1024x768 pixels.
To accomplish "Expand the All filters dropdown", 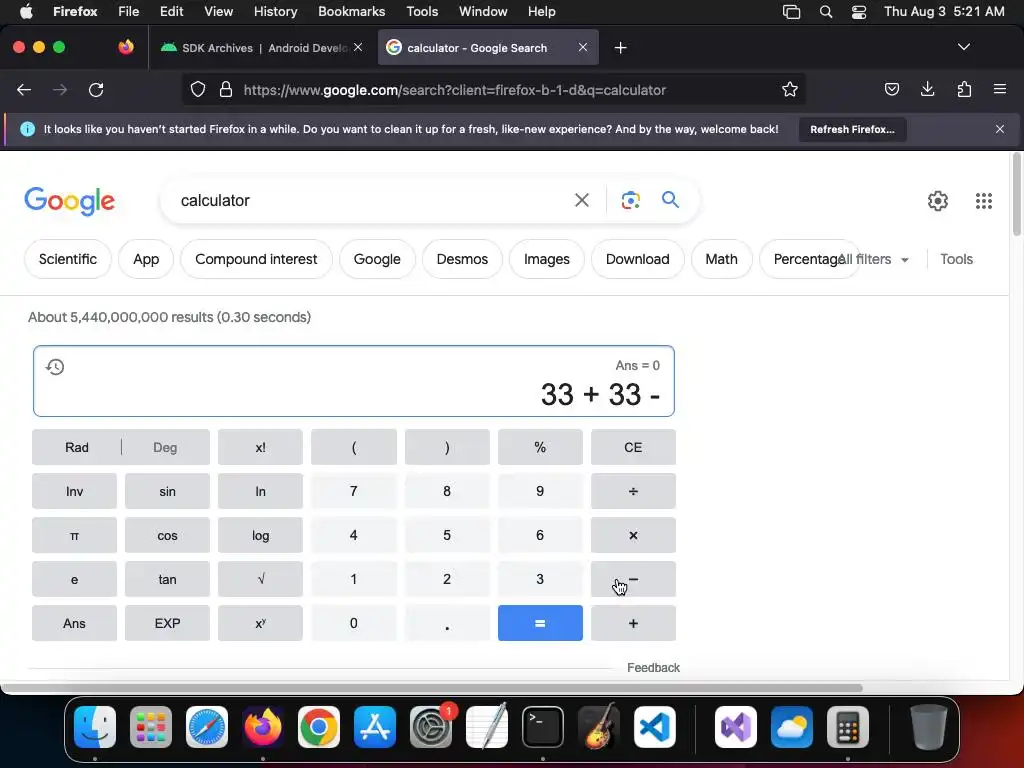I will [x=874, y=259].
